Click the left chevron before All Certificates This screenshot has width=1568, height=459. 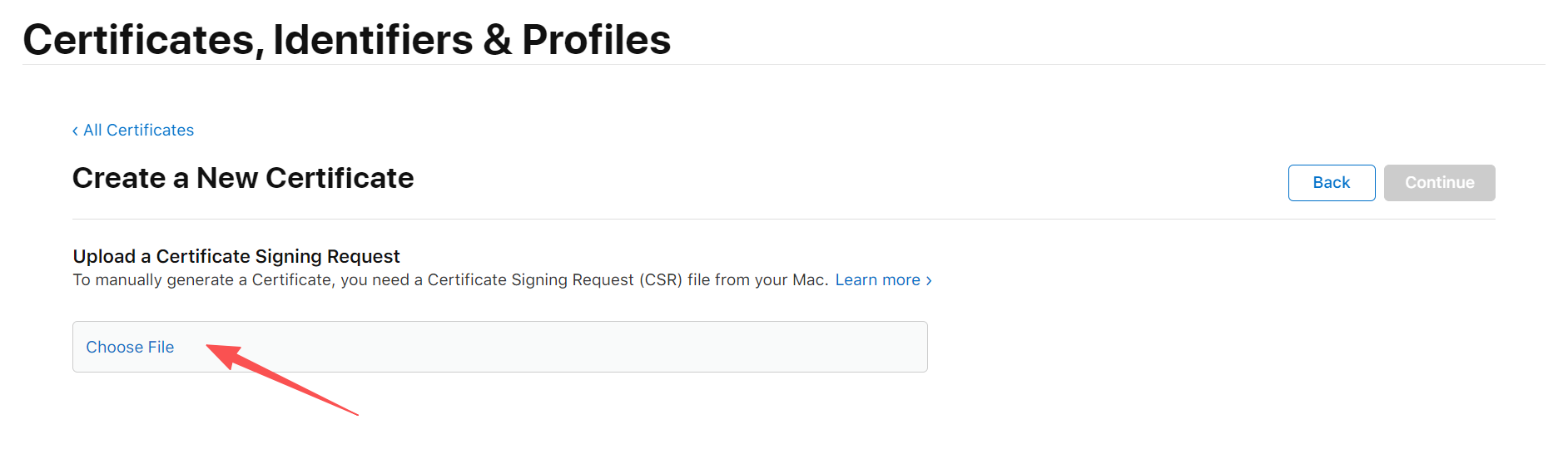point(75,131)
